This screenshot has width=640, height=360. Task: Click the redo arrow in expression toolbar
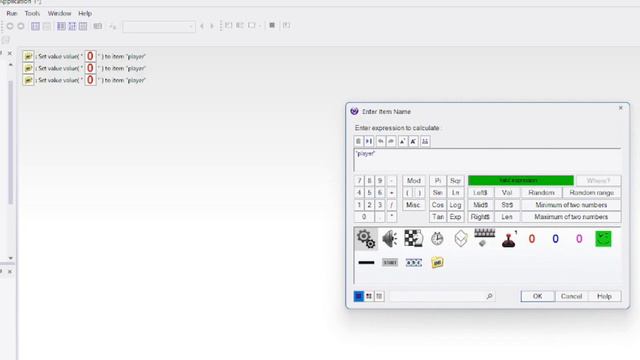coord(391,141)
